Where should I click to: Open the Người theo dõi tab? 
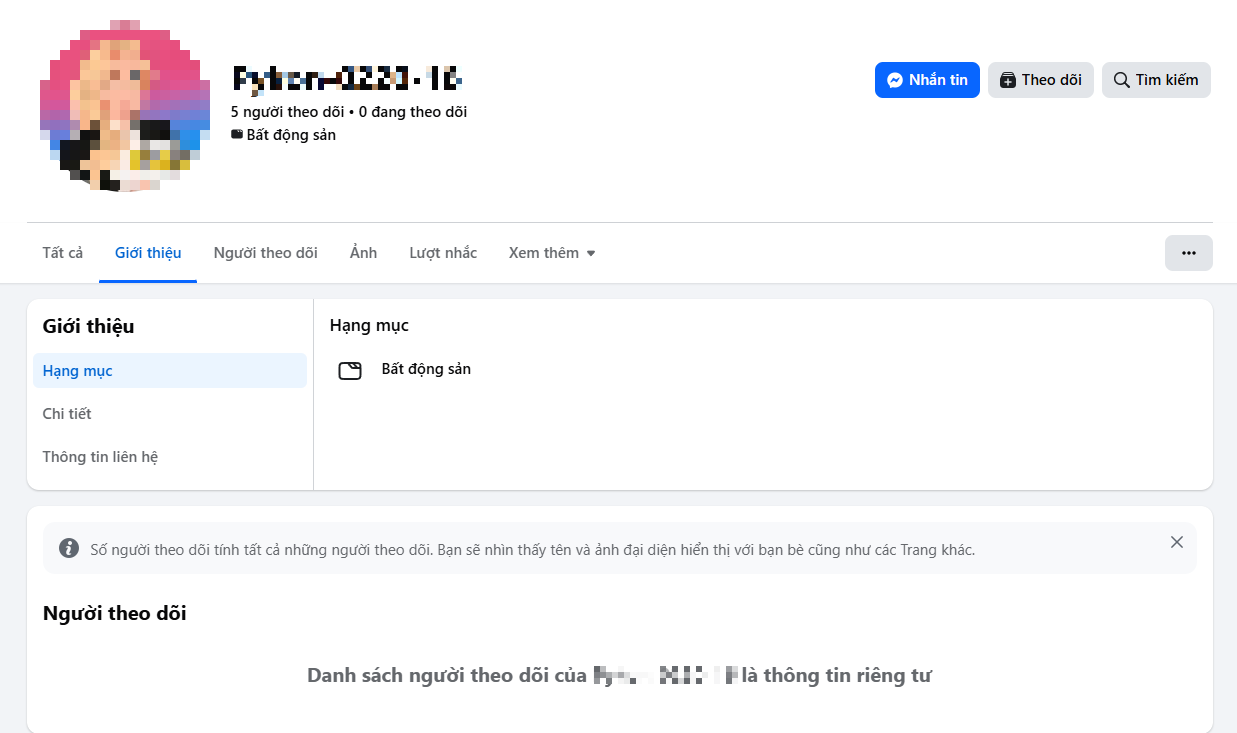265,253
